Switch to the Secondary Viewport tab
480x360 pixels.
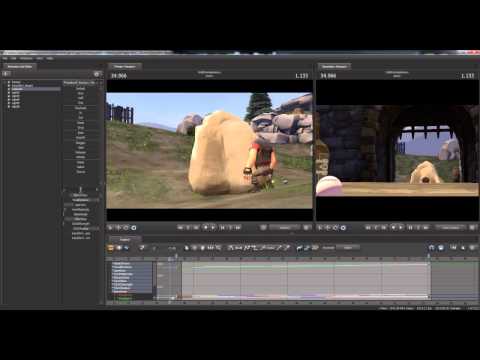point(334,66)
